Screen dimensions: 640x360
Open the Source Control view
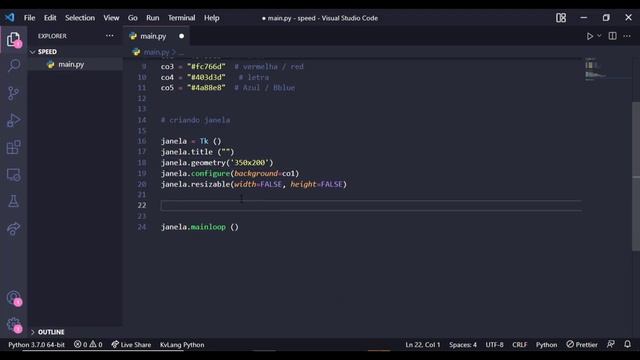click(13, 93)
